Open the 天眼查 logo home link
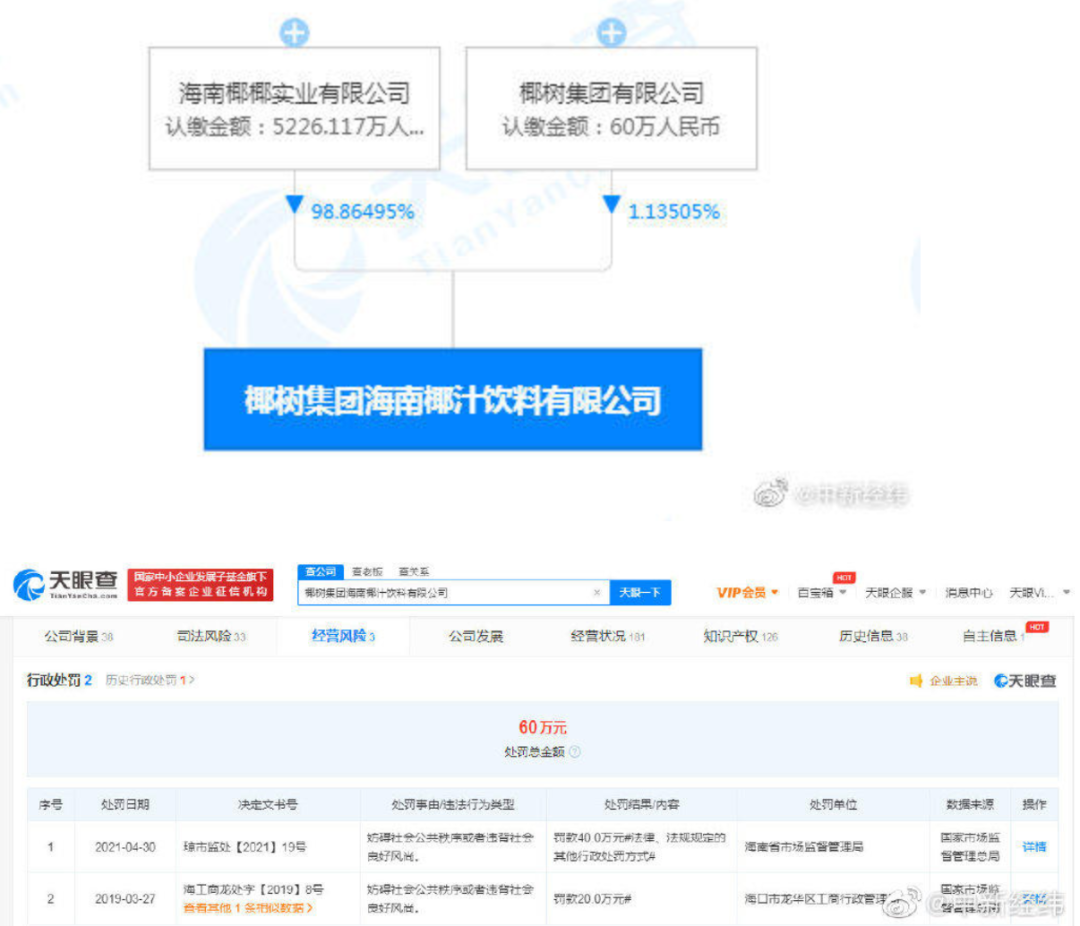The image size is (1080, 926). tap(65, 584)
